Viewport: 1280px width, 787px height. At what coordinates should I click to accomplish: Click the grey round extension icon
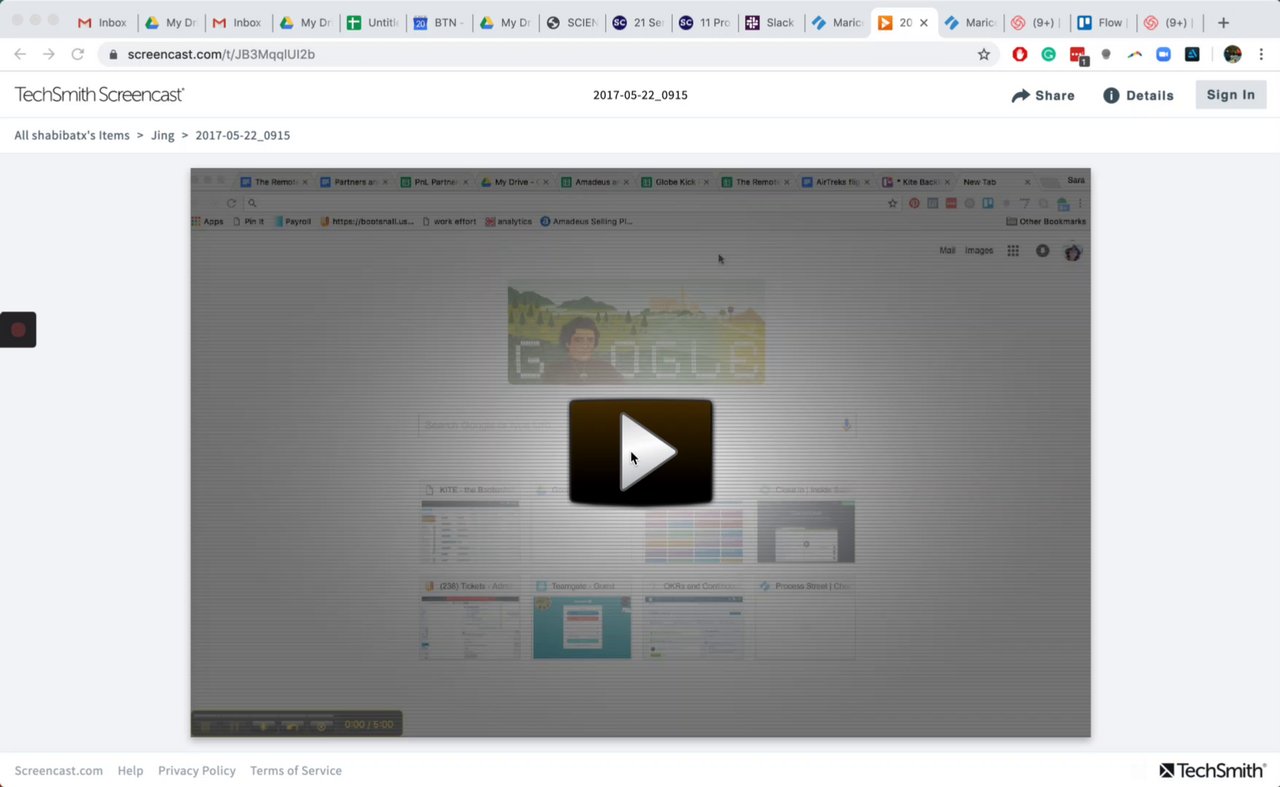[x=1106, y=54]
